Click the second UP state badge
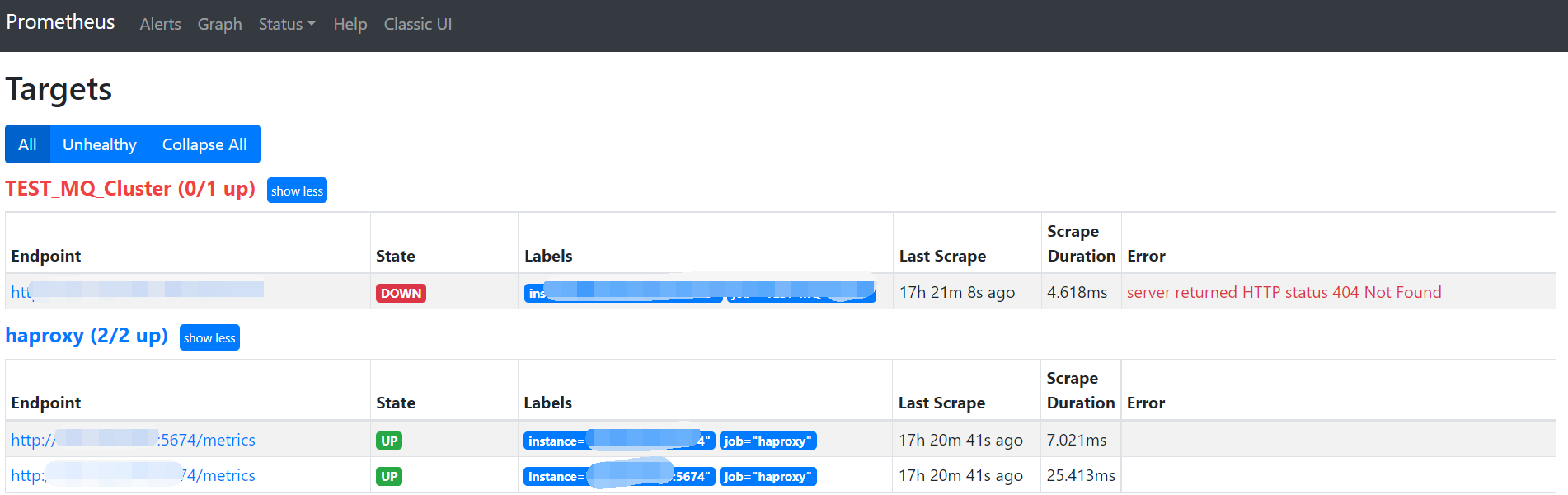This screenshot has width=1568, height=495. pyautogui.click(x=388, y=476)
